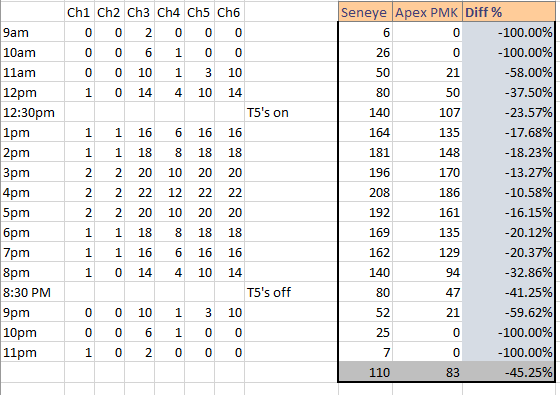Select the Ch6 header cell
This screenshot has width=560, height=395.
coord(230,12)
